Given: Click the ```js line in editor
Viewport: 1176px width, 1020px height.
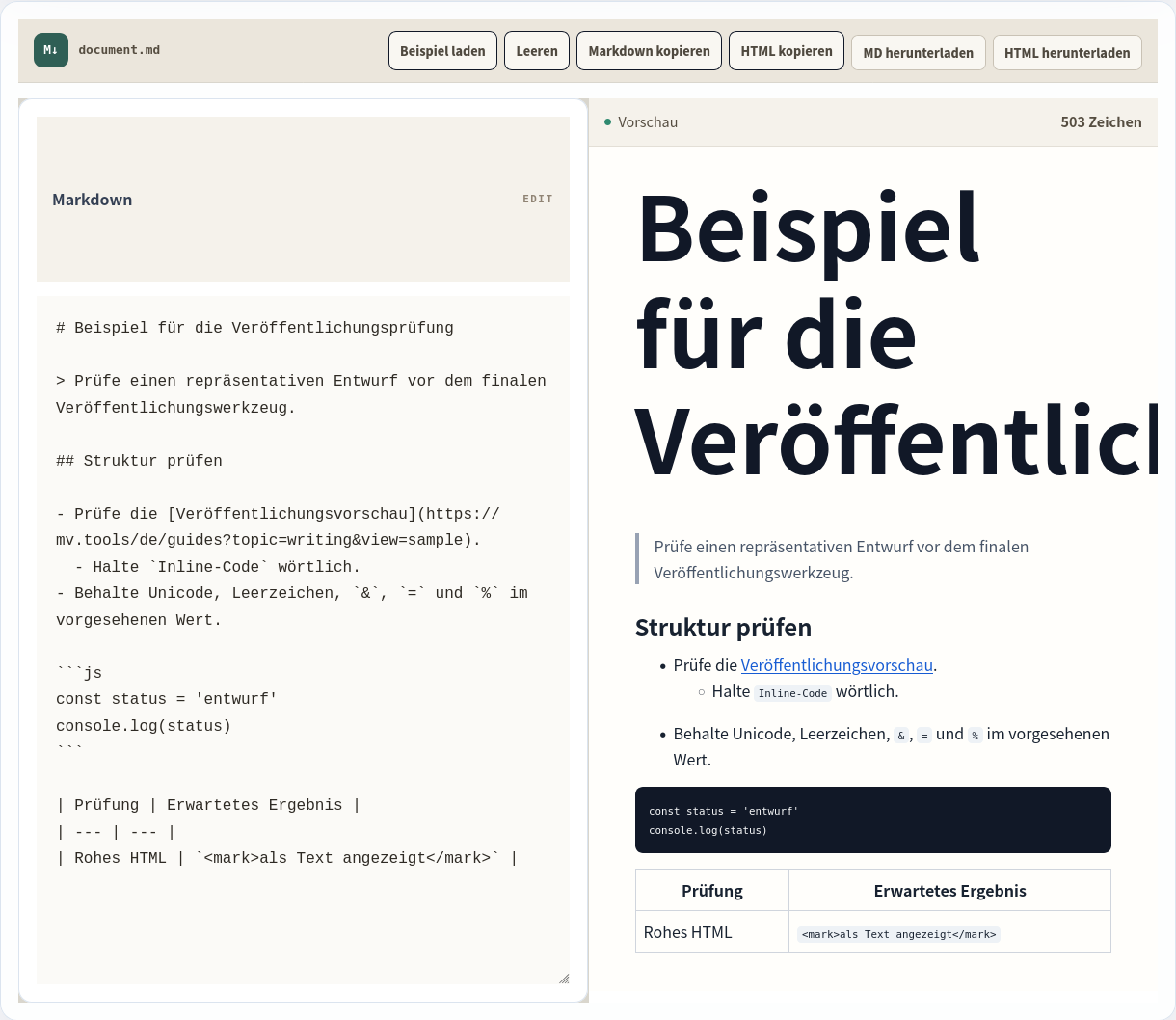Looking at the screenshot, I should (x=79, y=673).
